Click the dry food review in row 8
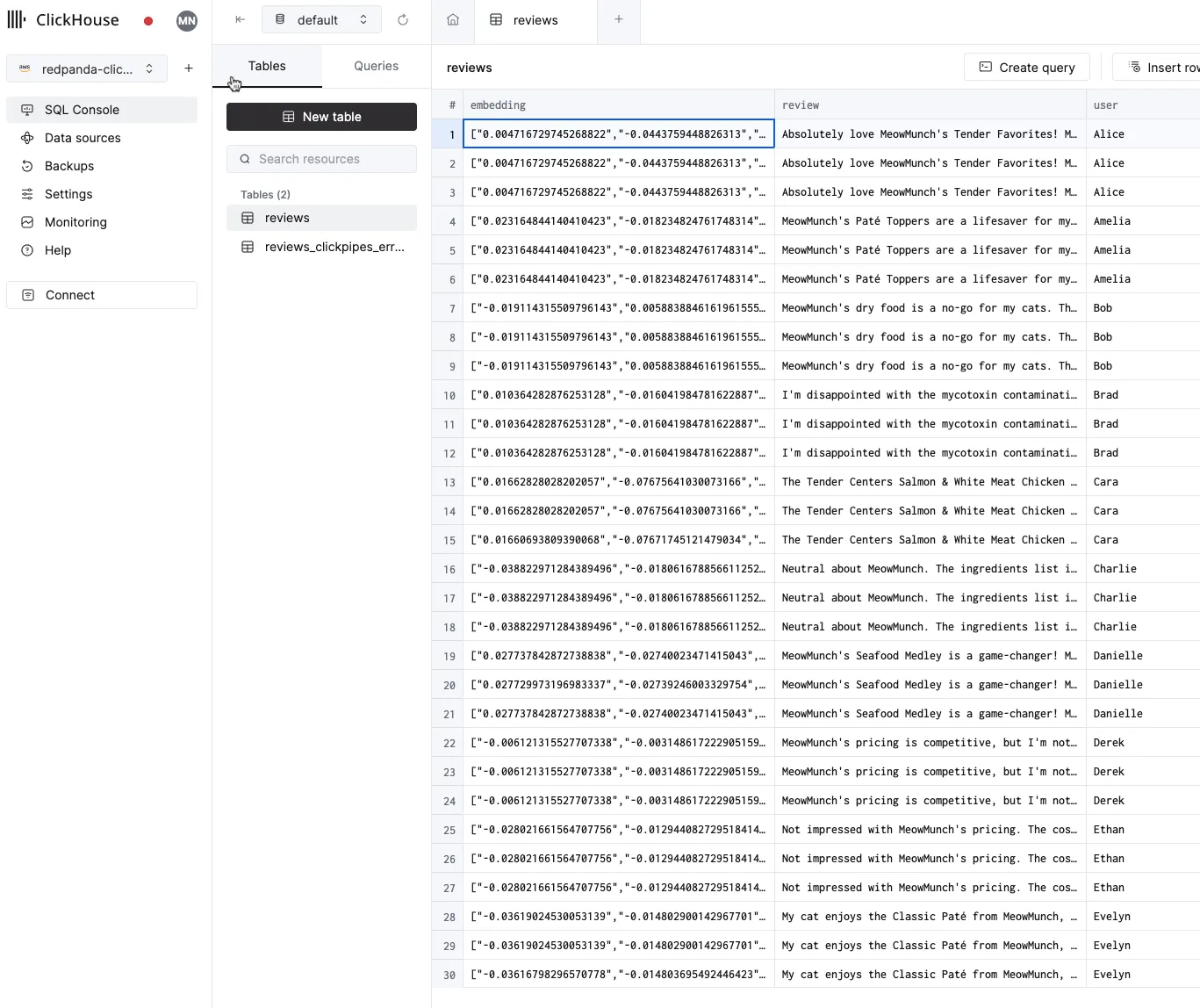Image resolution: width=1200 pixels, height=1008 pixels. click(x=930, y=337)
